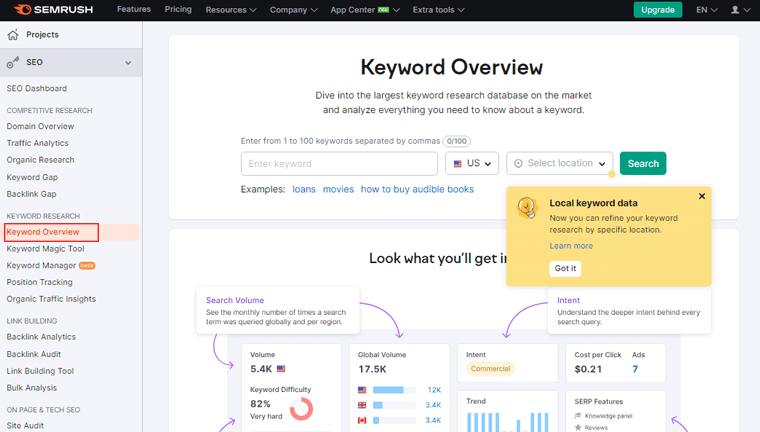The height and width of the screenshot is (432, 760).
Task: Open the EN language dropdown
Action: pyautogui.click(x=707, y=10)
